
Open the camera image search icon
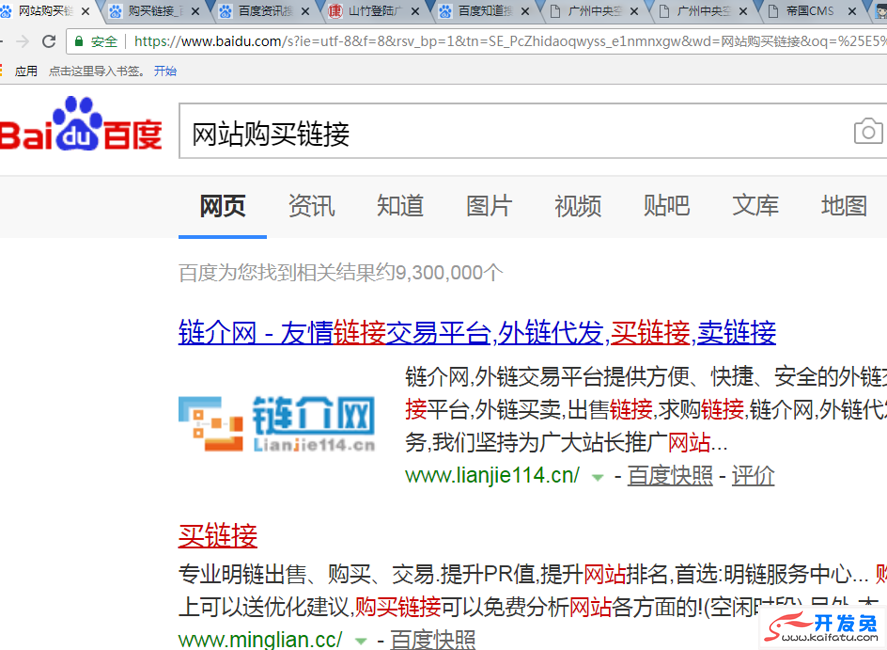tap(868, 131)
